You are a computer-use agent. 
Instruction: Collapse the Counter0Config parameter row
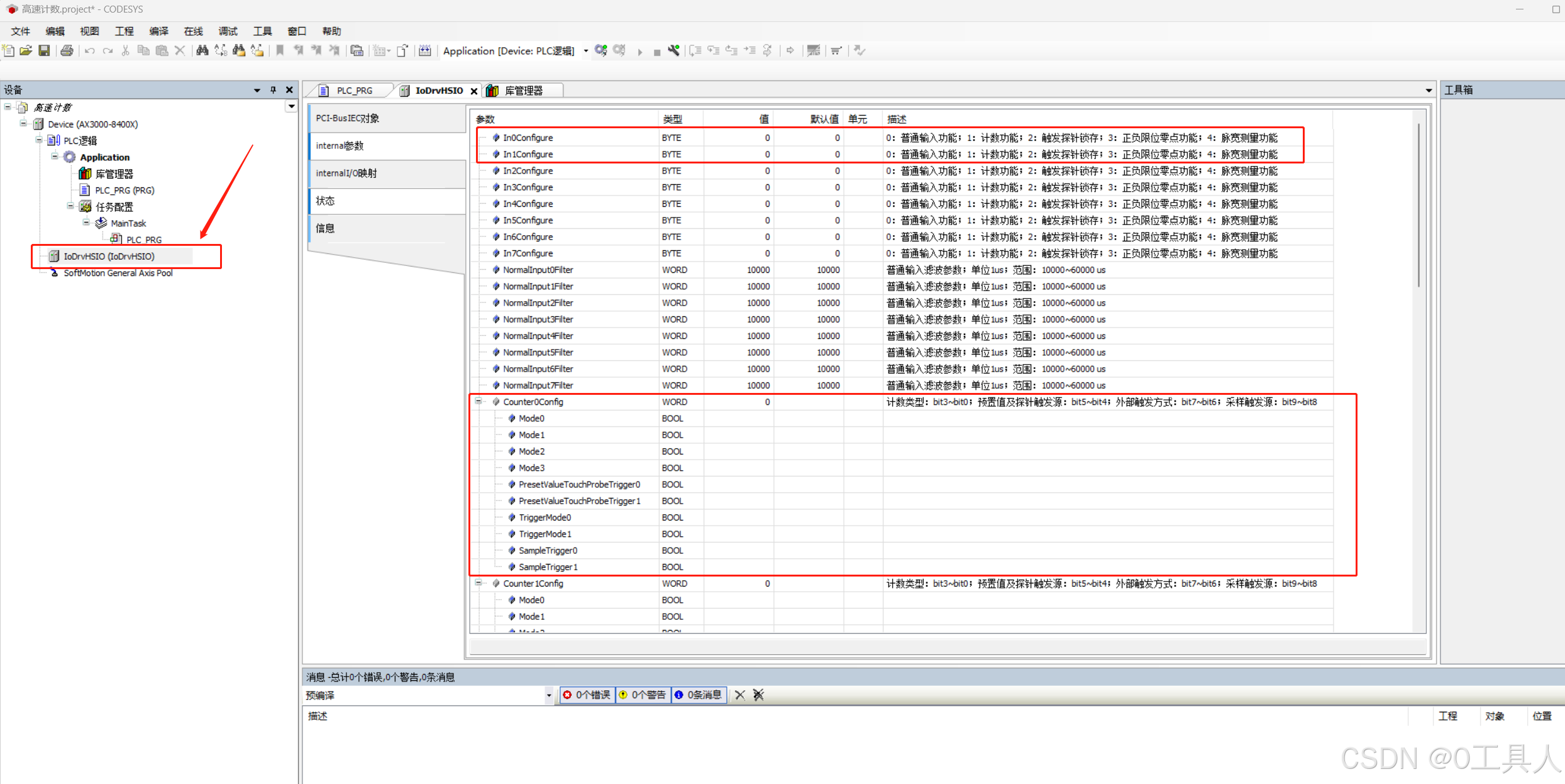[478, 401]
